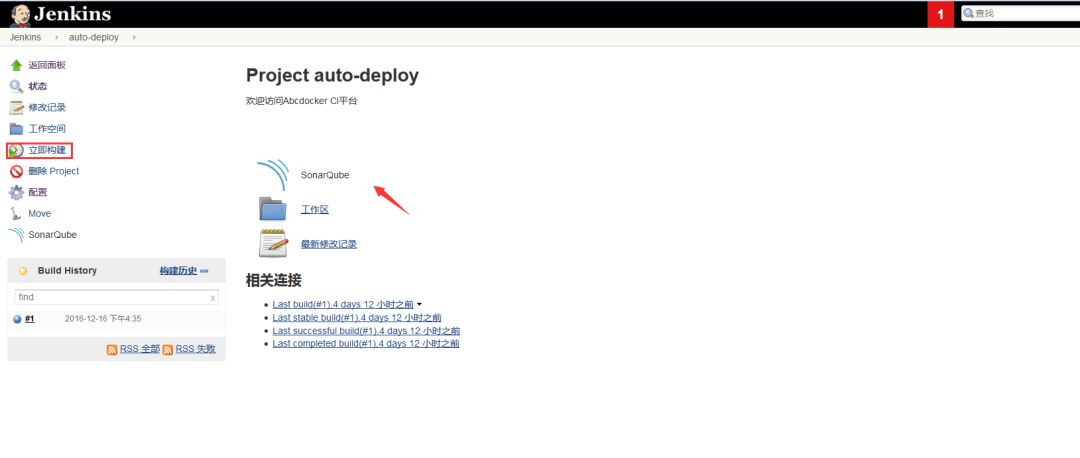Click the RSS icon before RSS 失败

click(x=167, y=350)
